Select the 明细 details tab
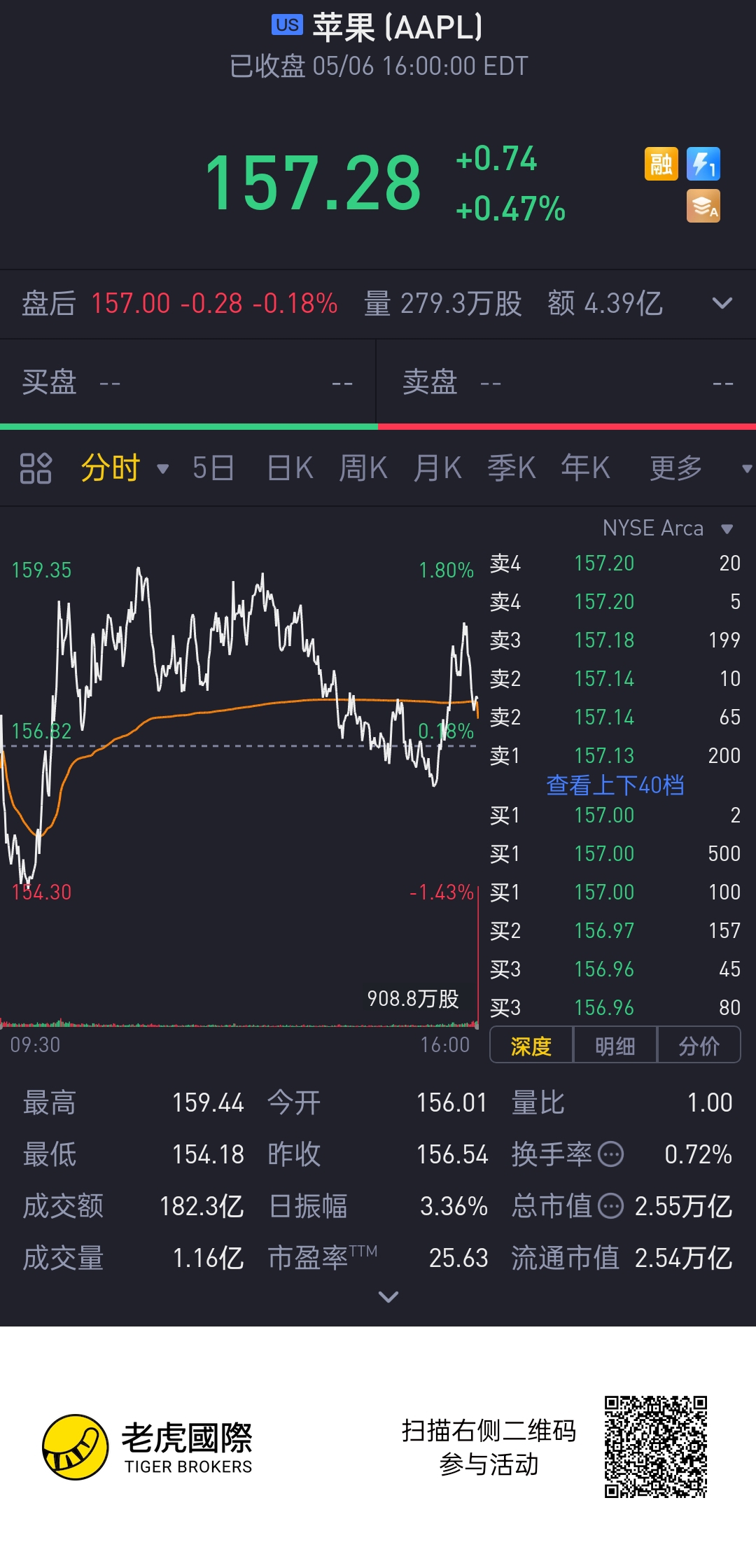Viewport: 756px width, 1568px height. click(615, 1046)
